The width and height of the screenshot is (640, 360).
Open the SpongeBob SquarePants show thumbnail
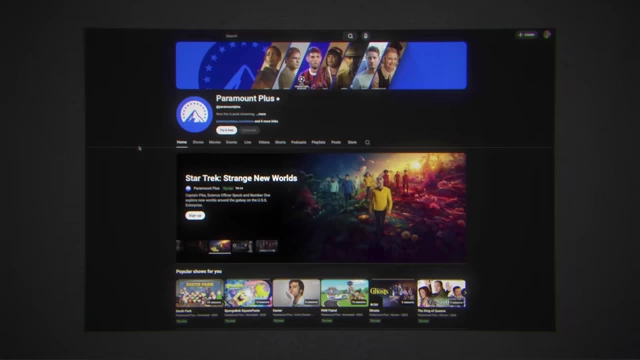[x=248, y=293]
